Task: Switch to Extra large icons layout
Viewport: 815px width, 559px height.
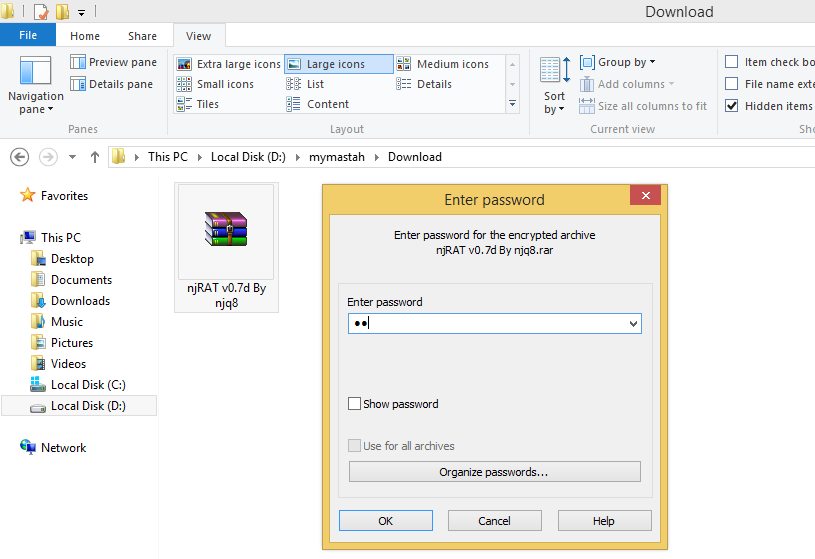Action: [229, 64]
